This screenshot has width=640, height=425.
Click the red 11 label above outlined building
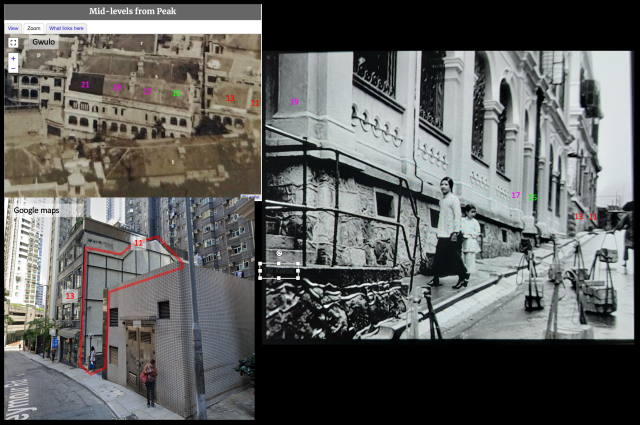tap(139, 243)
